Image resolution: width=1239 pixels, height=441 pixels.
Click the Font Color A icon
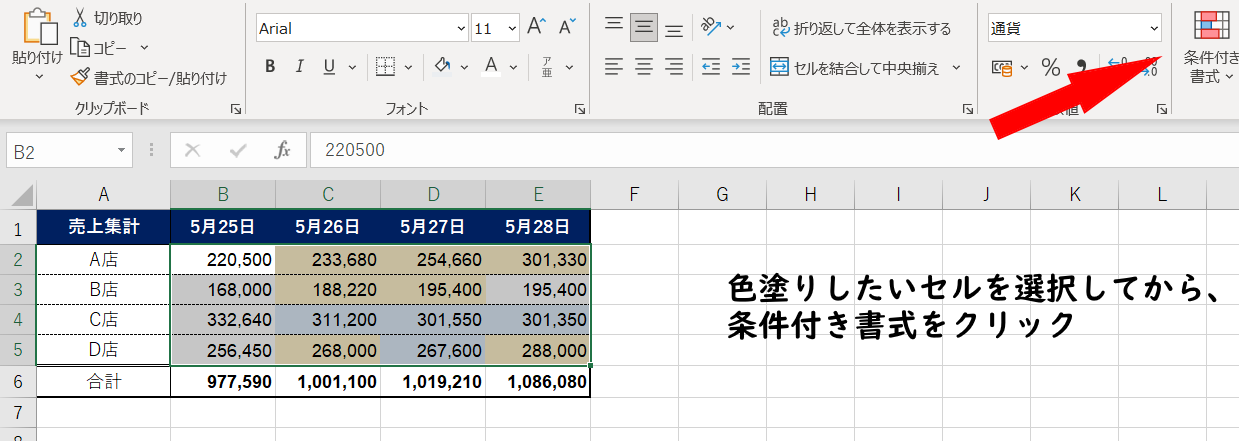pyautogui.click(x=490, y=67)
